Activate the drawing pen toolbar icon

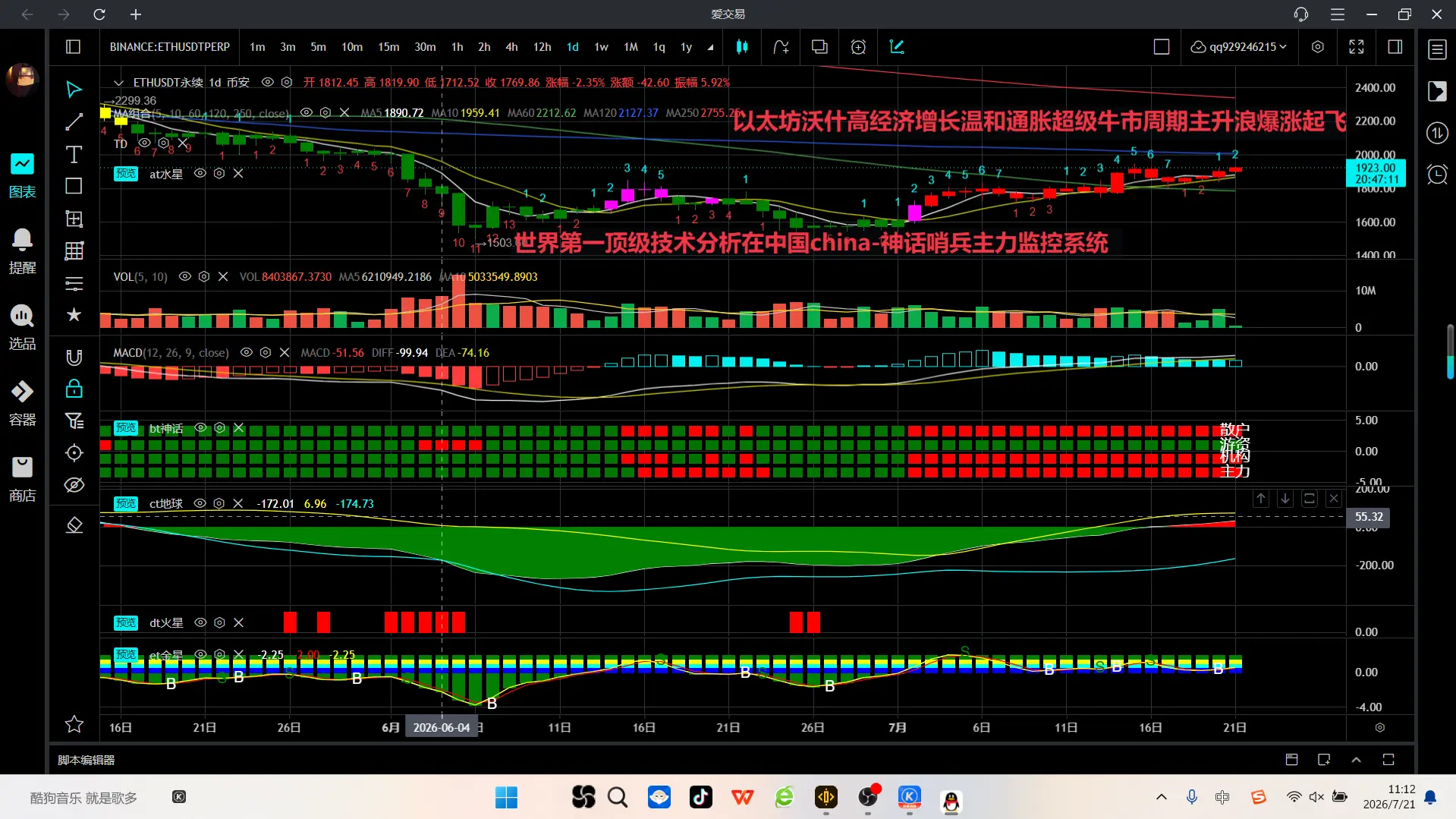click(897, 47)
